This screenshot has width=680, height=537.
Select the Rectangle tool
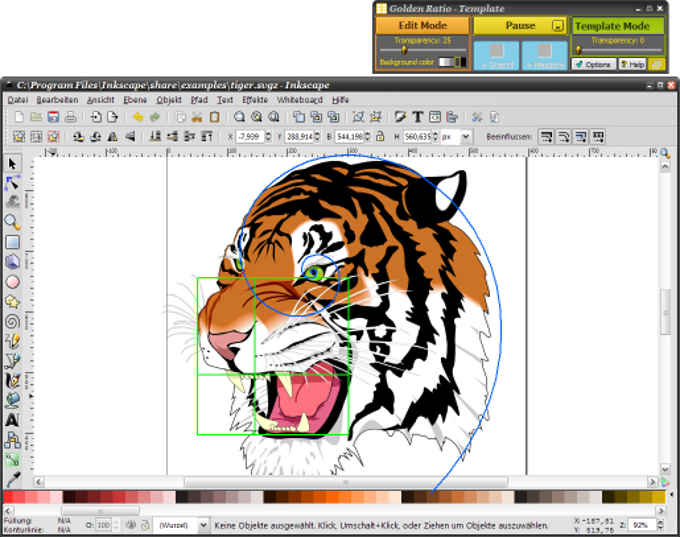[x=13, y=242]
